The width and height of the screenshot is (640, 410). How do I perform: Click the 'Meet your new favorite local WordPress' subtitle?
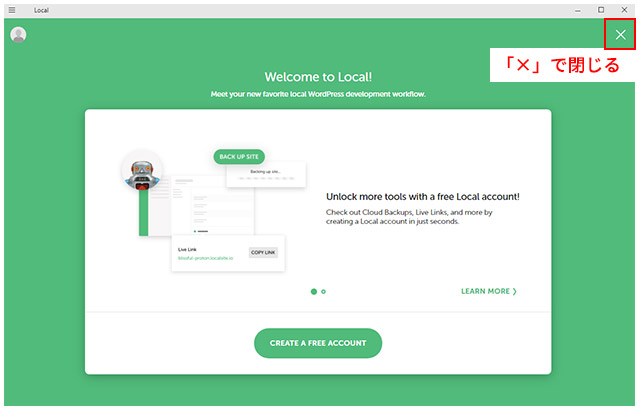[x=318, y=94]
